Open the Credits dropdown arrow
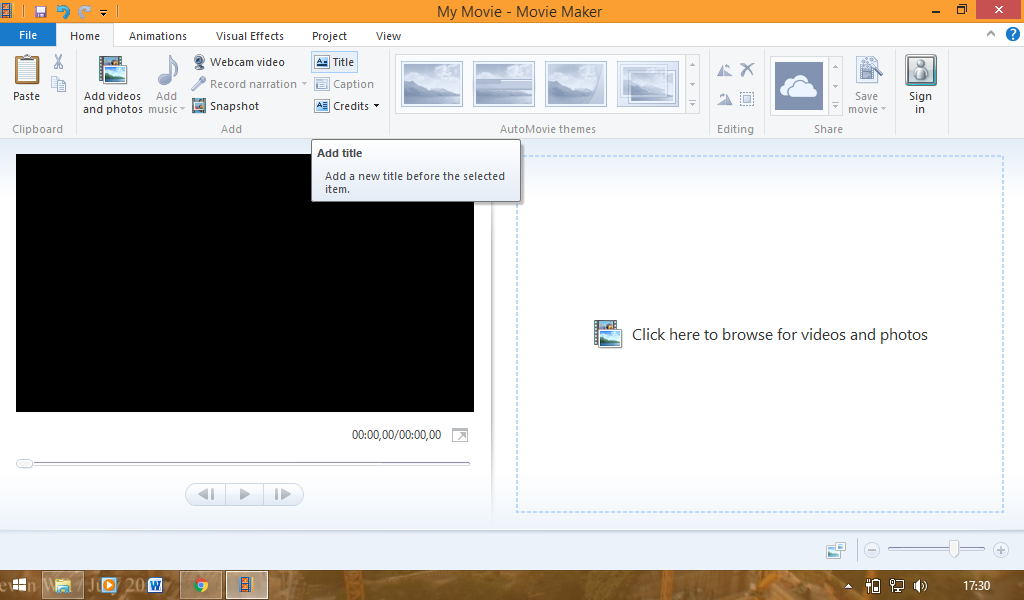 click(377, 106)
